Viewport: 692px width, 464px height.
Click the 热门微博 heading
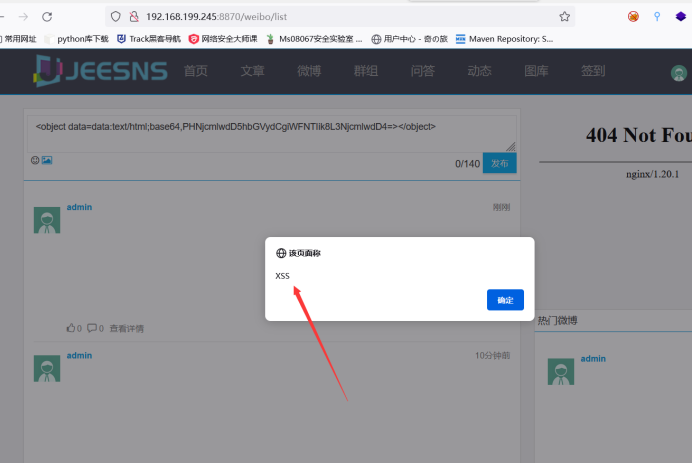tap(557, 321)
